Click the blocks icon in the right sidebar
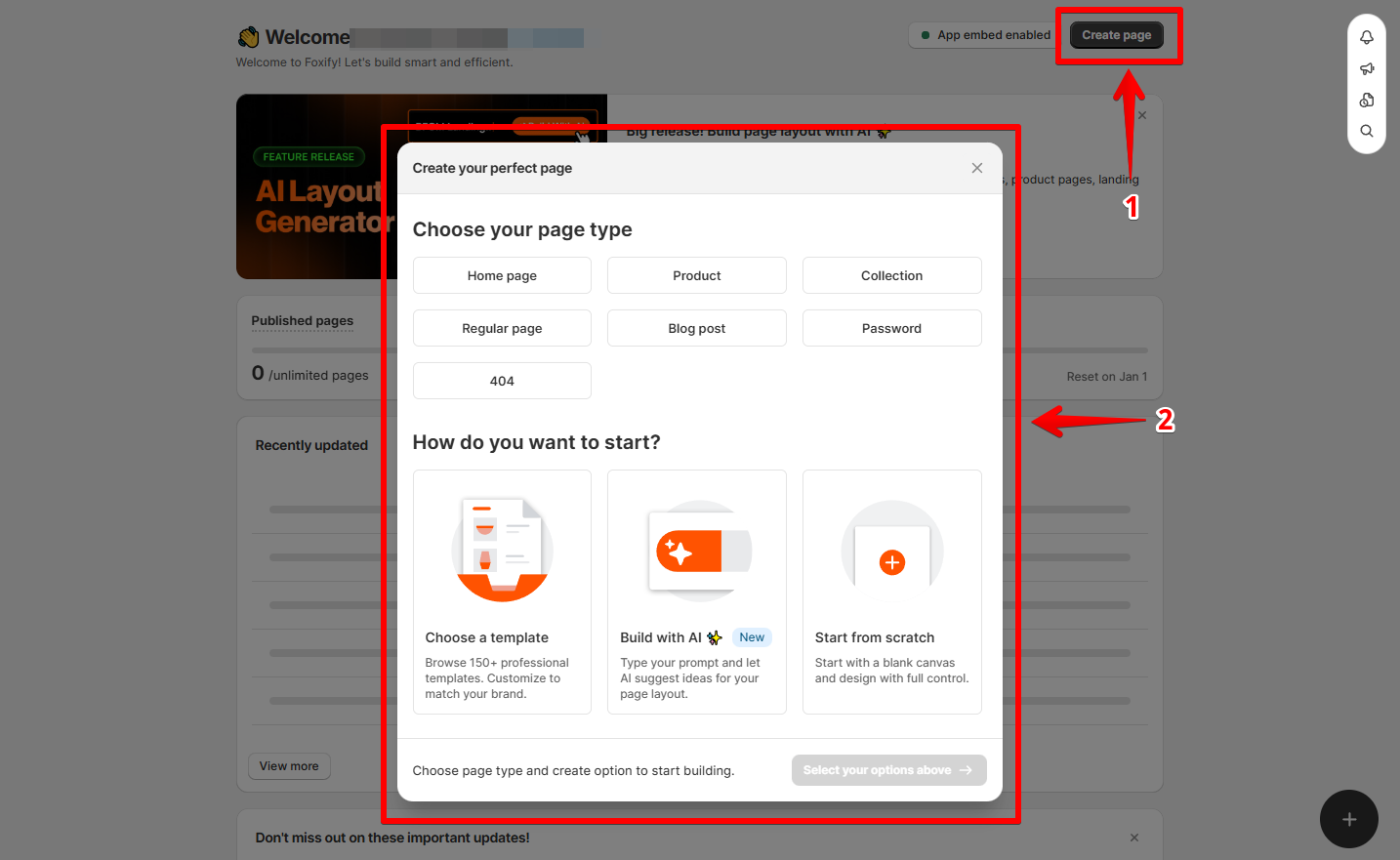The image size is (1400, 860). pos(1367,100)
